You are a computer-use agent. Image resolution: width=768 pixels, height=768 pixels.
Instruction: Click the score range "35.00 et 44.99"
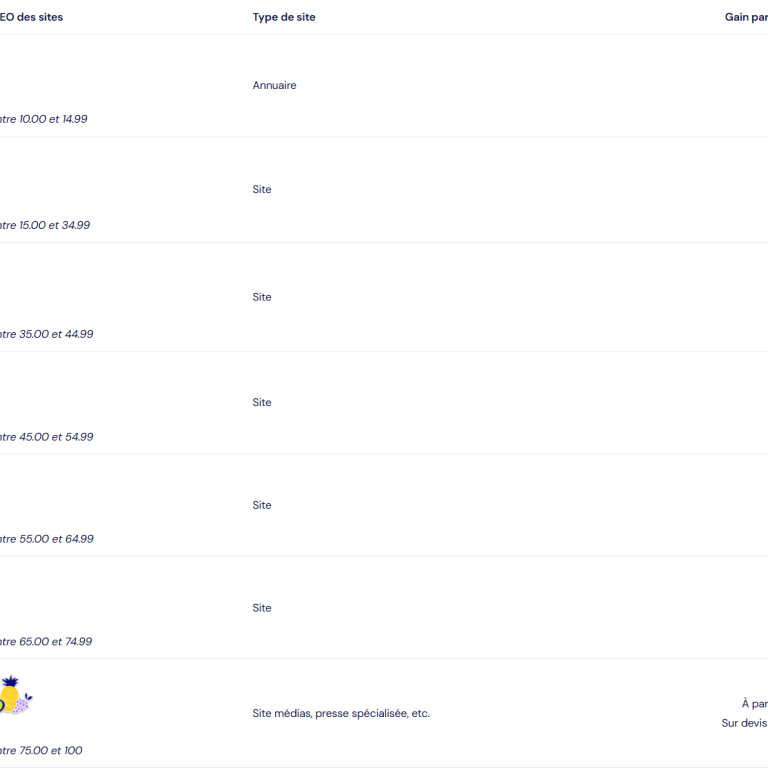tap(56, 334)
